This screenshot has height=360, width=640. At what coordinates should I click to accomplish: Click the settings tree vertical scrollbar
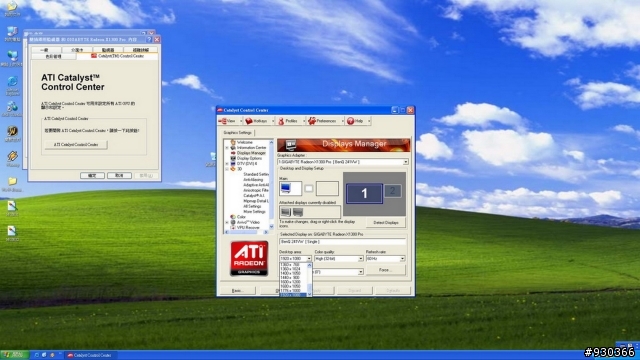point(271,184)
